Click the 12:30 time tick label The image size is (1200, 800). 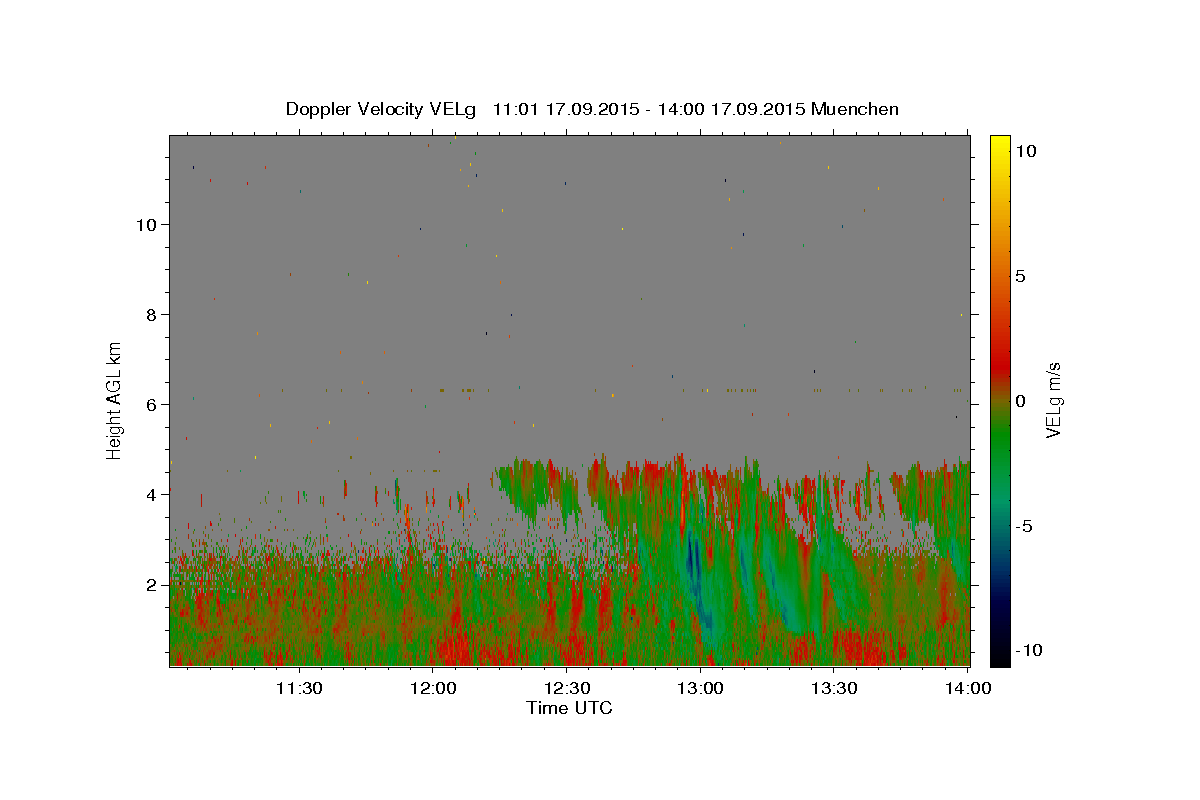567,688
